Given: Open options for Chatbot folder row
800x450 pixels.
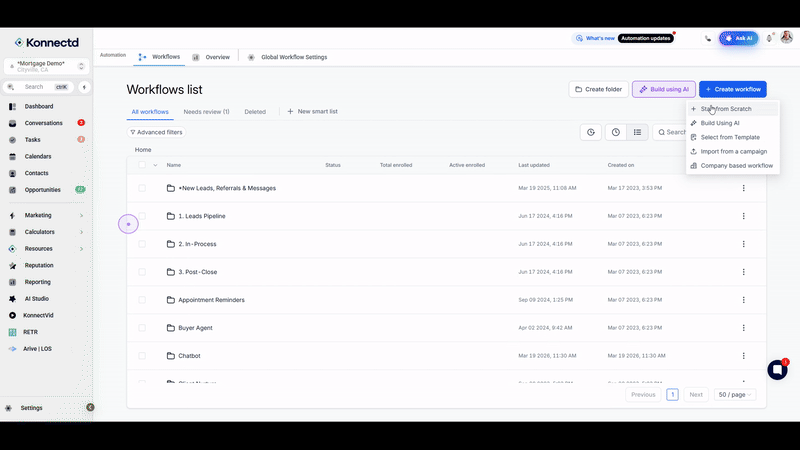Looking at the screenshot, I should coord(743,356).
